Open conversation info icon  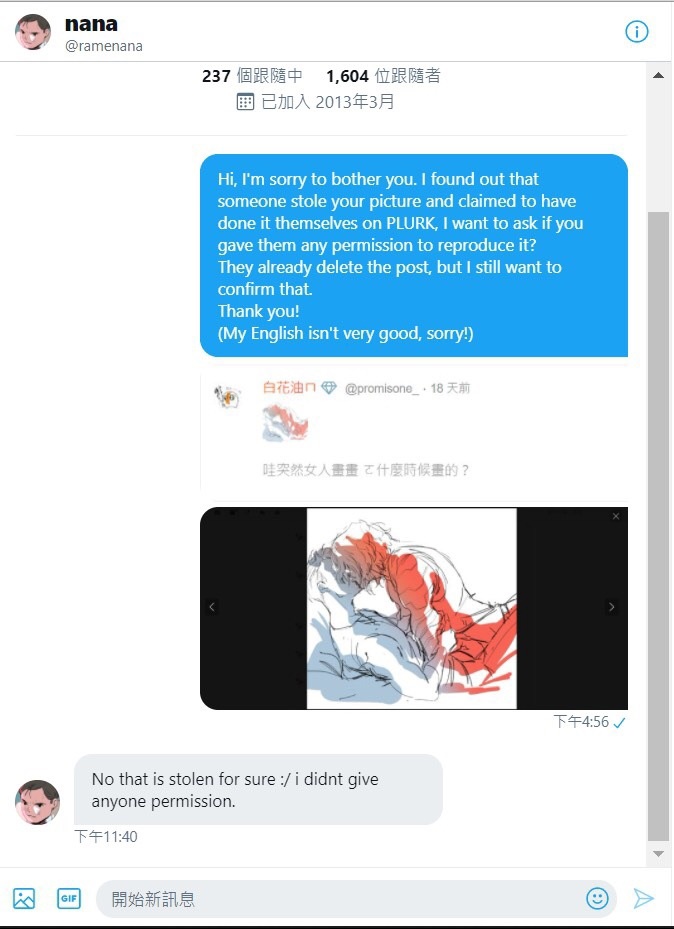click(637, 31)
